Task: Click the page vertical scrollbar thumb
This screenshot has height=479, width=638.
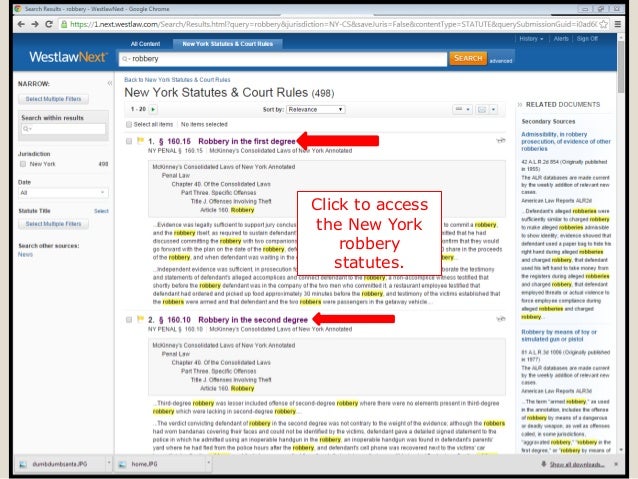Action: tap(621, 67)
